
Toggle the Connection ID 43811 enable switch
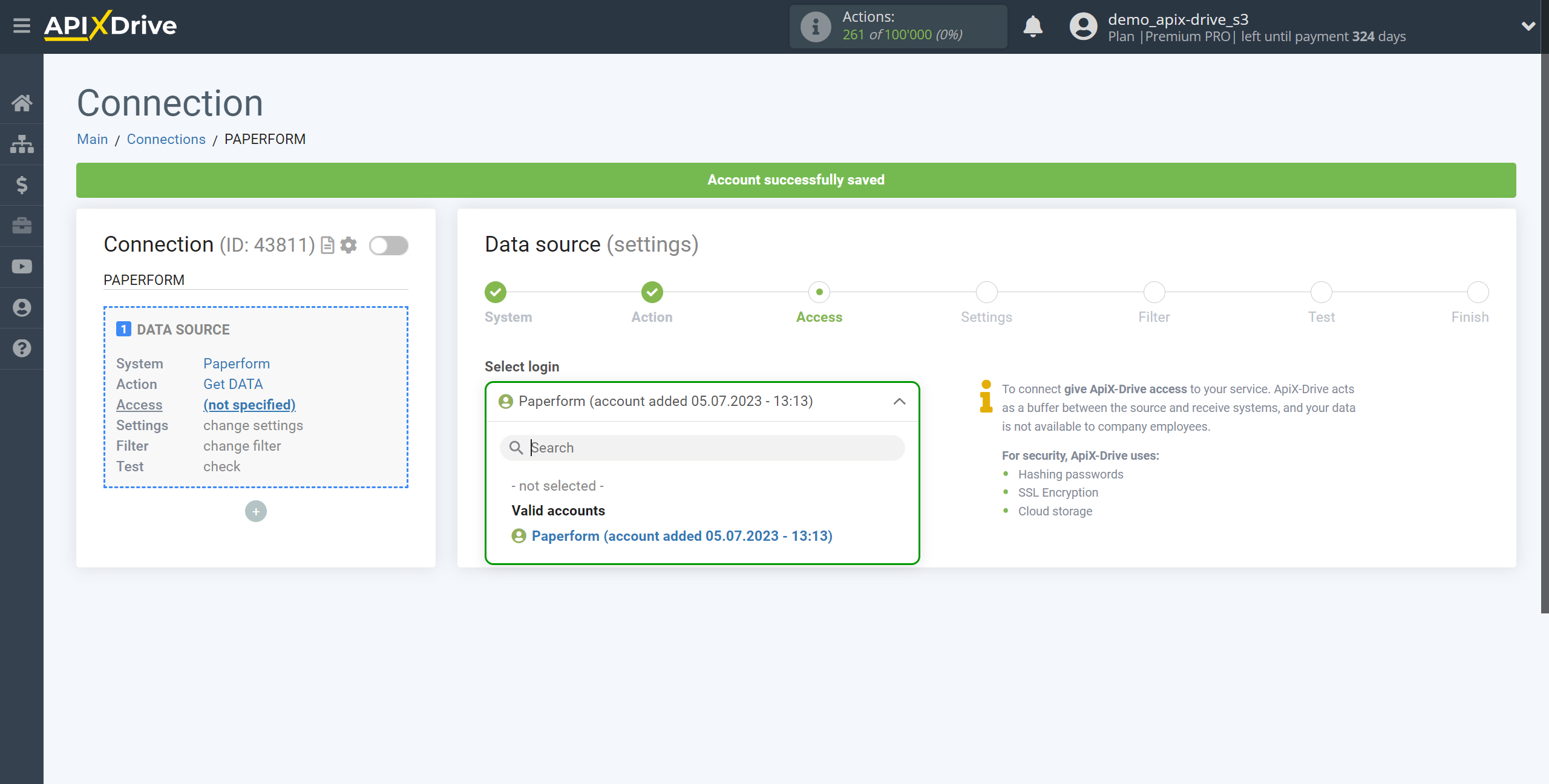(389, 244)
